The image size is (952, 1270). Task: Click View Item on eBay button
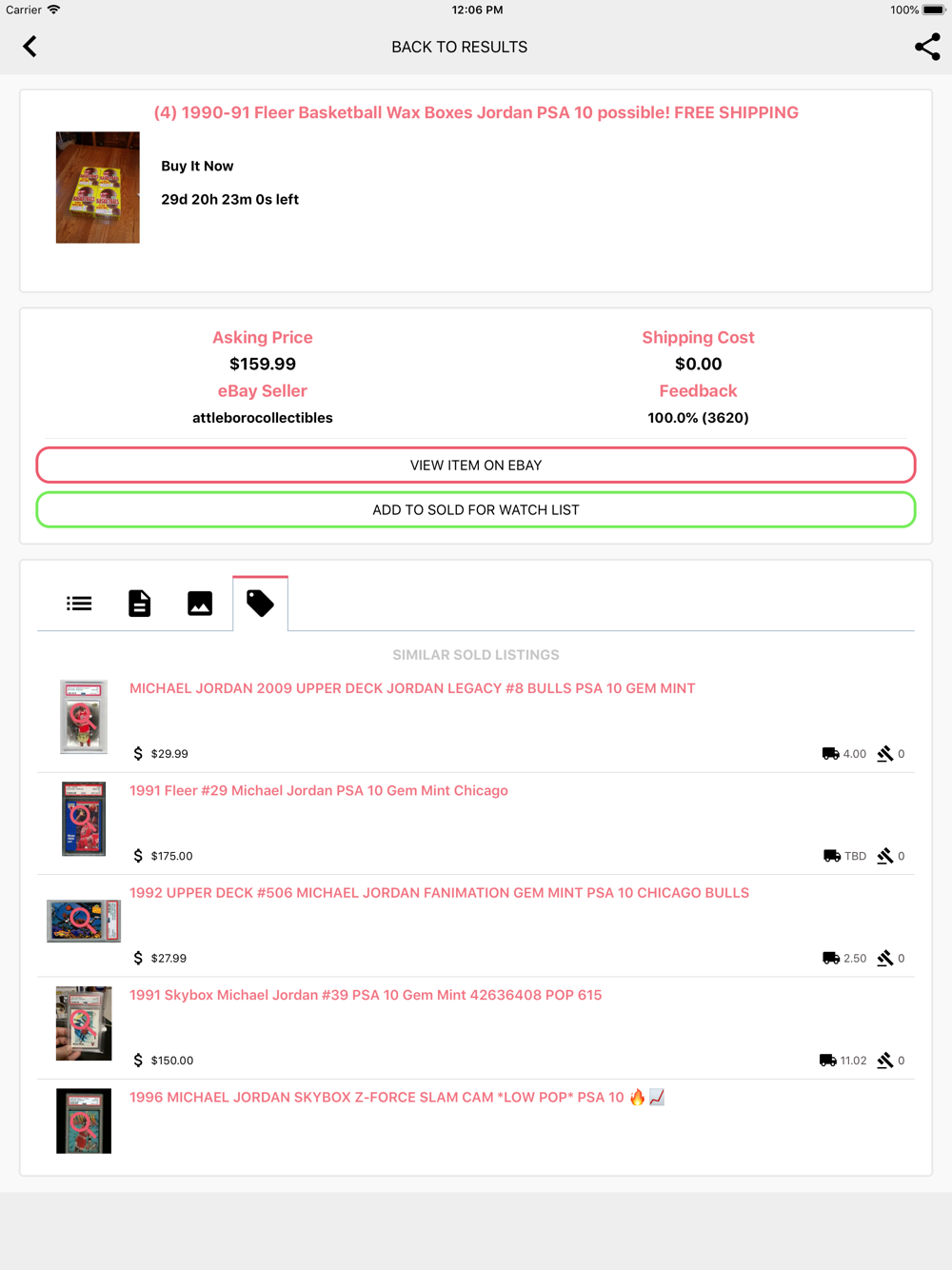(476, 466)
